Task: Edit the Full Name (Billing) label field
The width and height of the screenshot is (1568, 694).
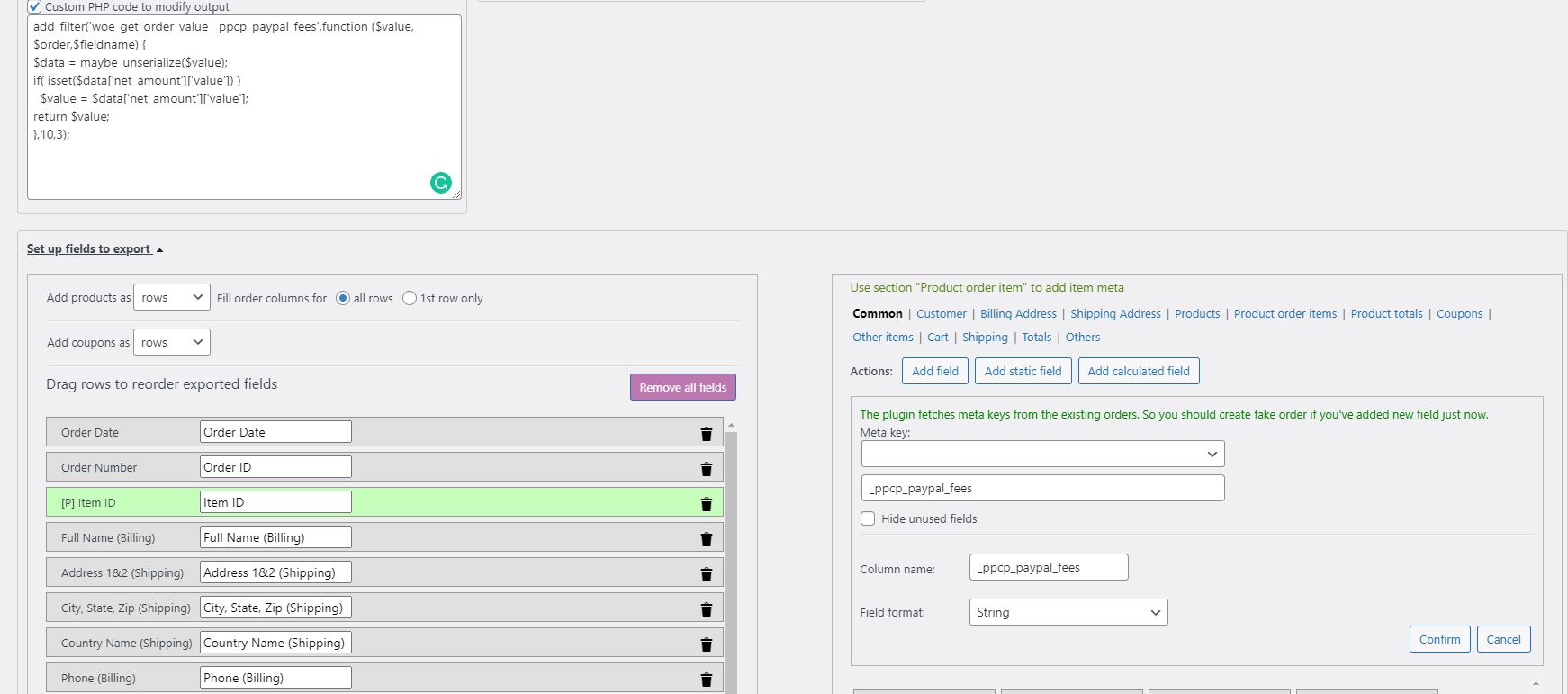Action: click(275, 537)
